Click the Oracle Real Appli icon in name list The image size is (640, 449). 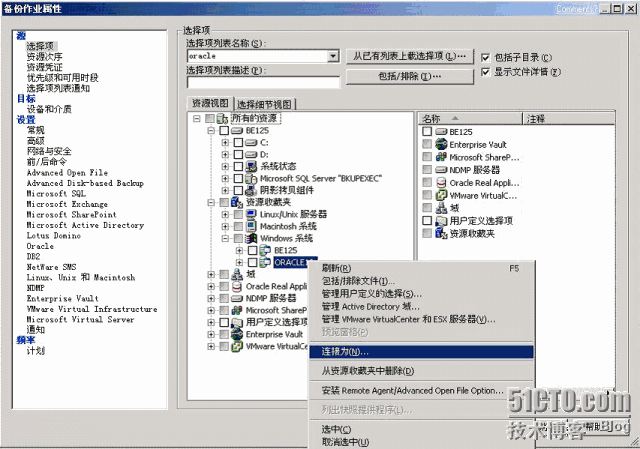click(441, 182)
